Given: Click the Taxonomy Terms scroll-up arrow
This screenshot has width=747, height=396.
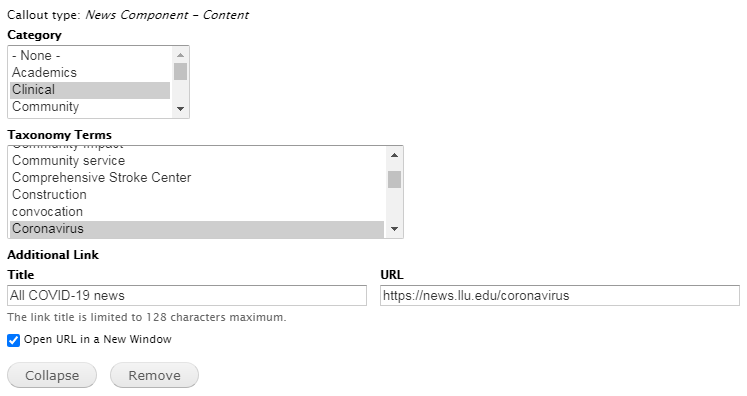Looking at the screenshot, I should tap(394, 155).
